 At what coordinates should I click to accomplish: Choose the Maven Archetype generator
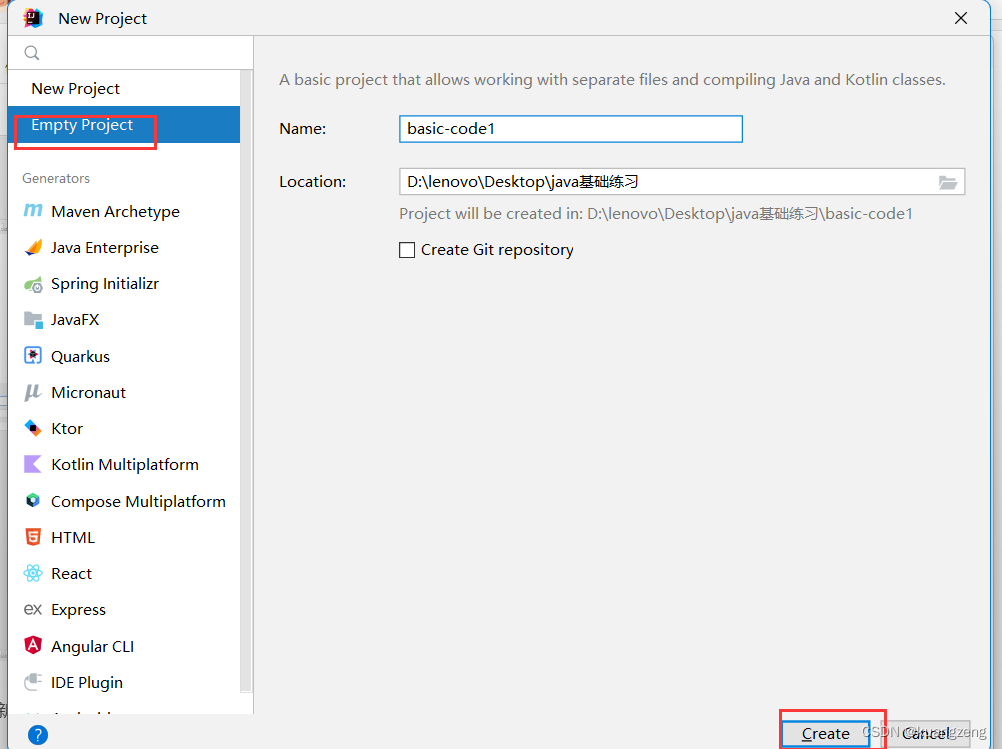point(124,212)
